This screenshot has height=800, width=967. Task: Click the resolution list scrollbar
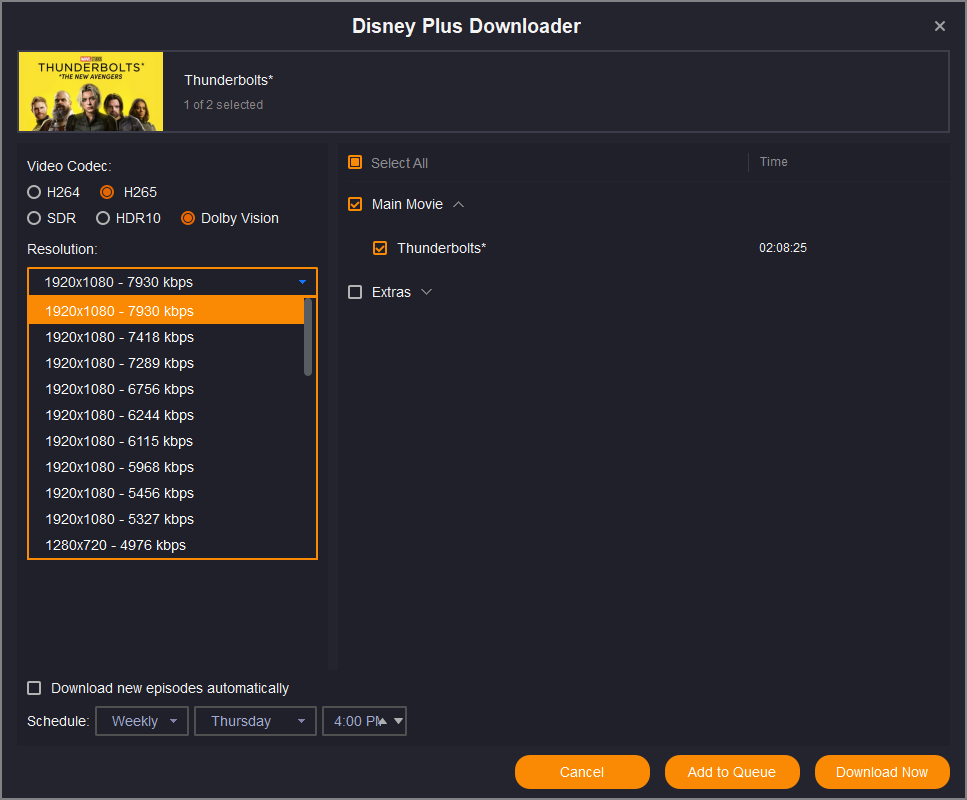coord(308,338)
